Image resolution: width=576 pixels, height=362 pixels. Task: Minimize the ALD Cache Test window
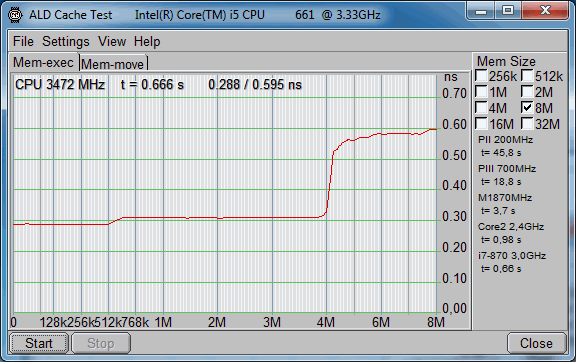[x=480, y=11]
